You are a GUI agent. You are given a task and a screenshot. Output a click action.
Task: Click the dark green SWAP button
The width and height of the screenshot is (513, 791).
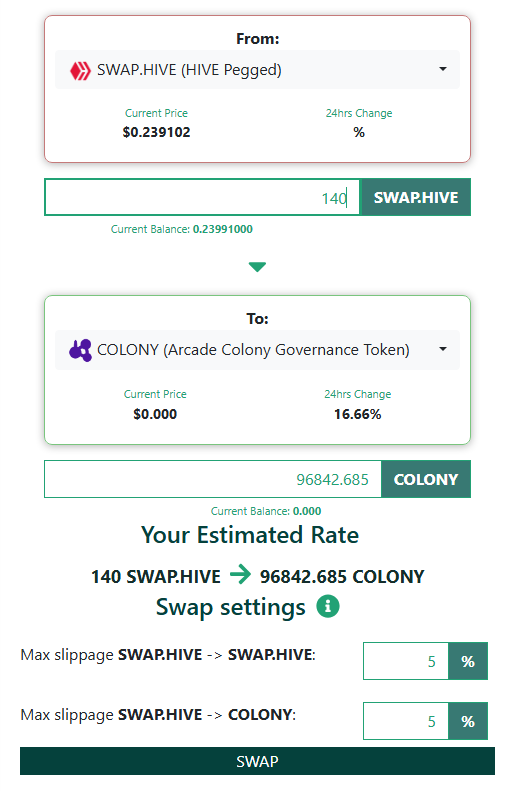[257, 761]
